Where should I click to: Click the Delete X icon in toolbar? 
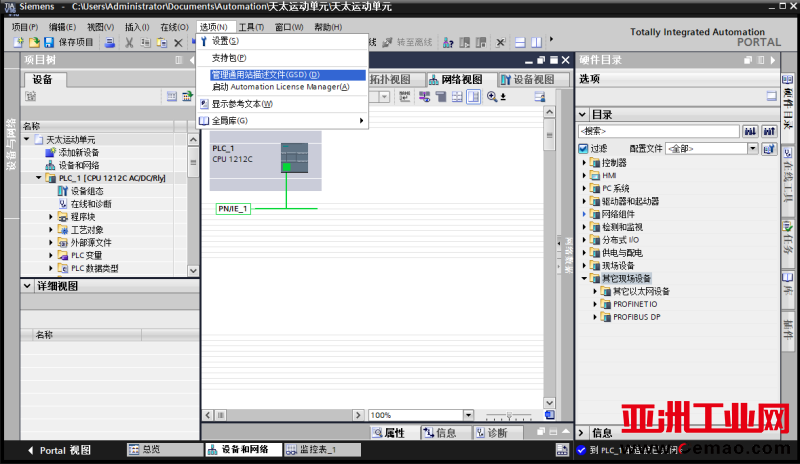(178, 42)
